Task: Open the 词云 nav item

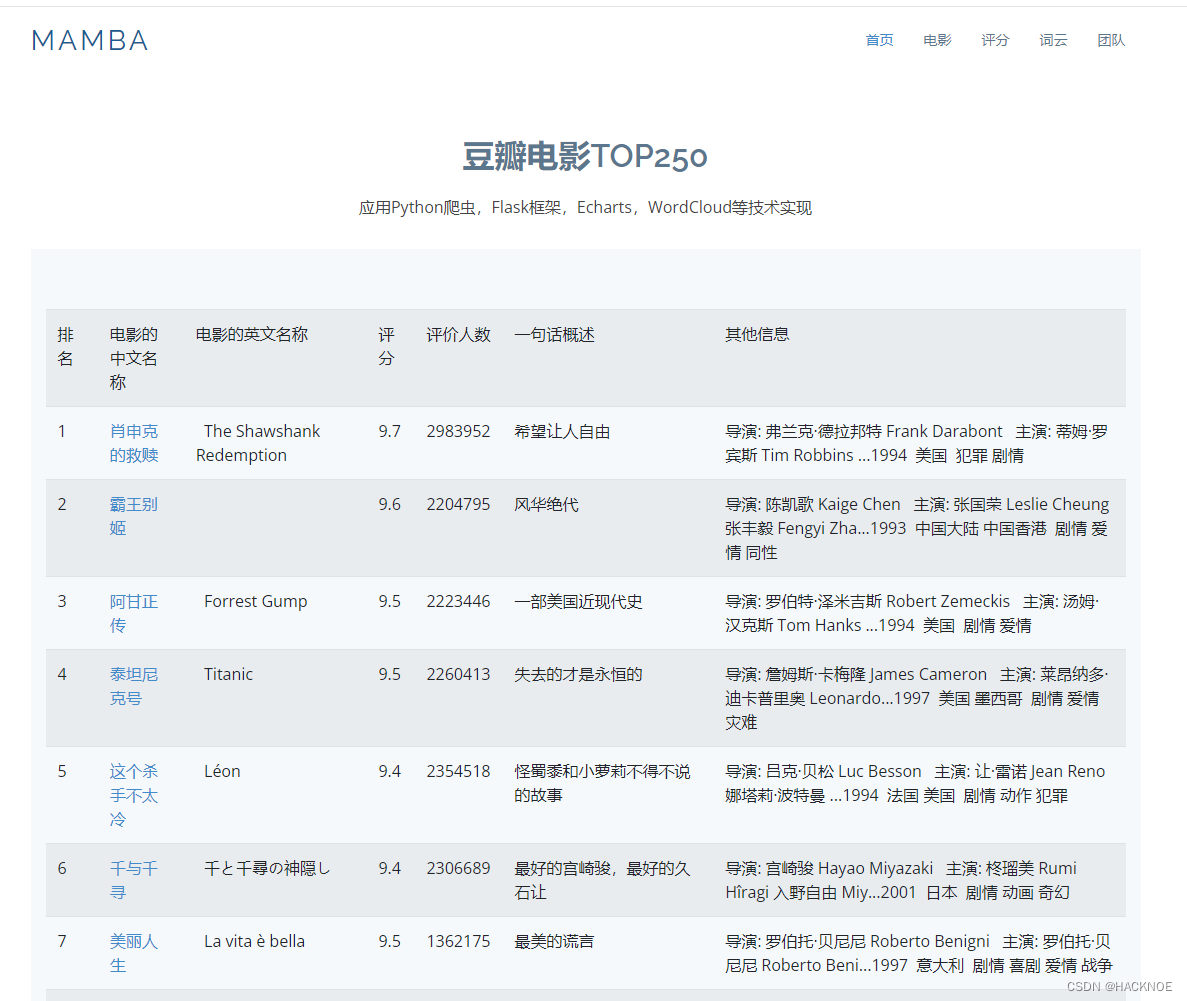Action: pos(1053,40)
